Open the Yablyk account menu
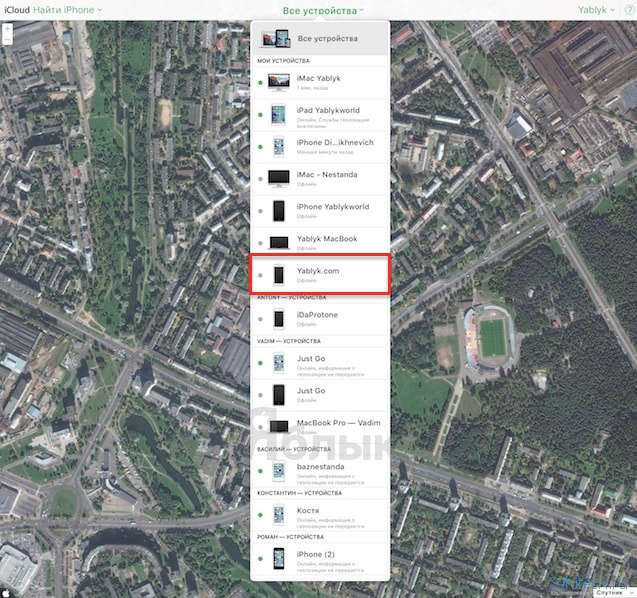Screen dimensions: 637x598 click(x=596, y=10)
